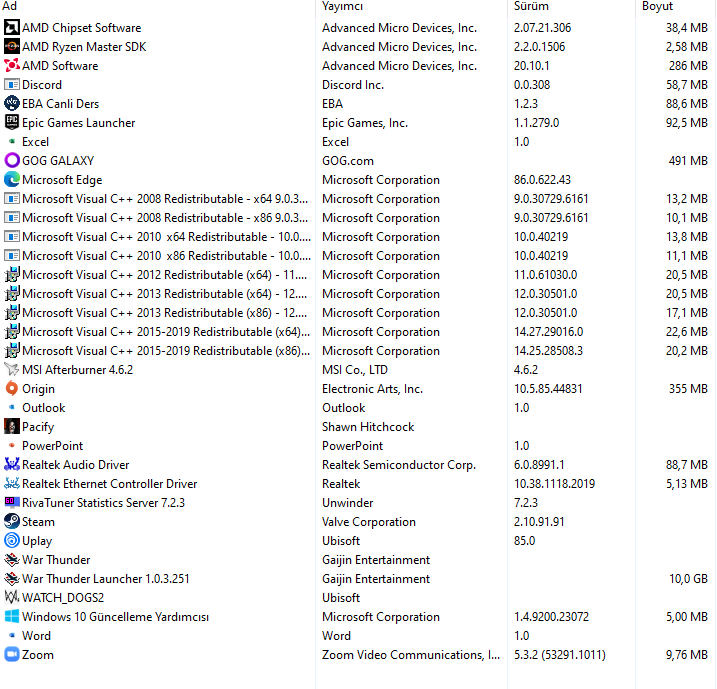
Task: Click the orange Origin icon
Action: 12,389
